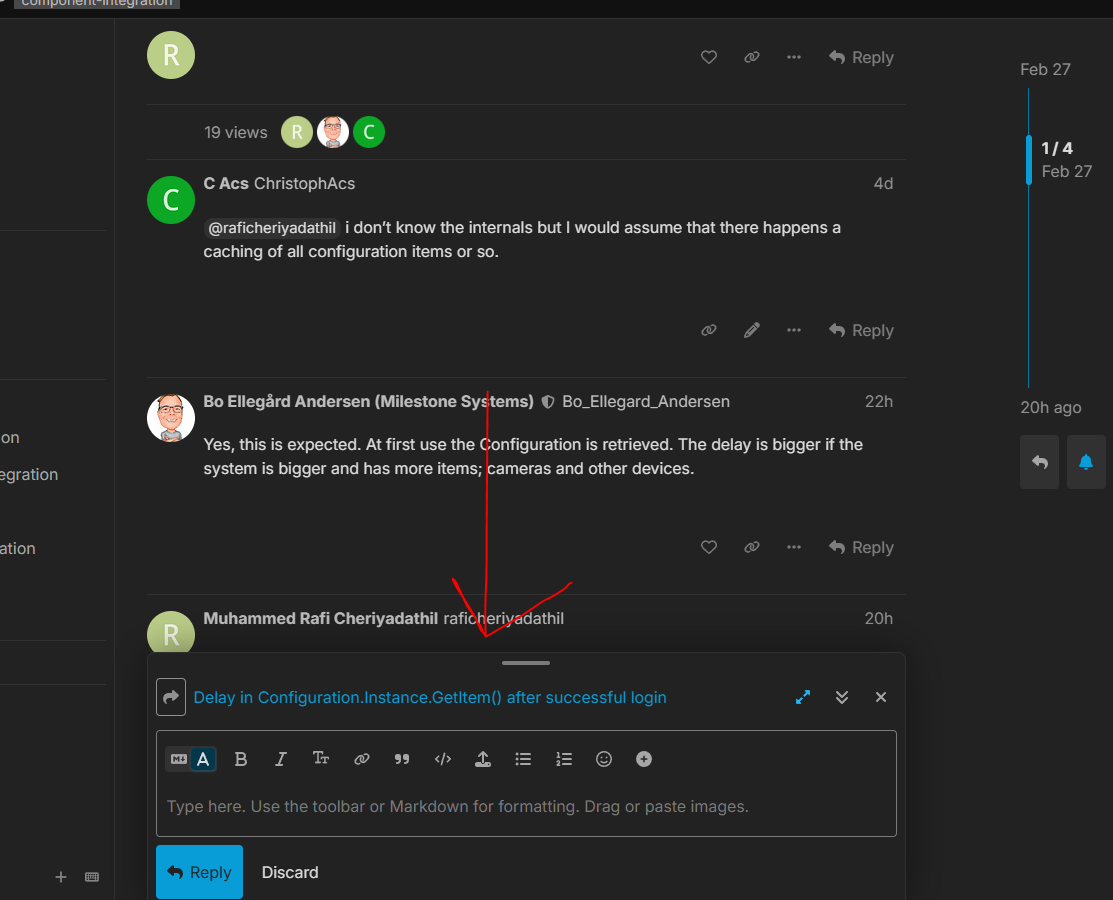Image resolution: width=1113 pixels, height=900 pixels.
Task: Toggle the topic notification bell
Action: click(x=1086, y=462)
